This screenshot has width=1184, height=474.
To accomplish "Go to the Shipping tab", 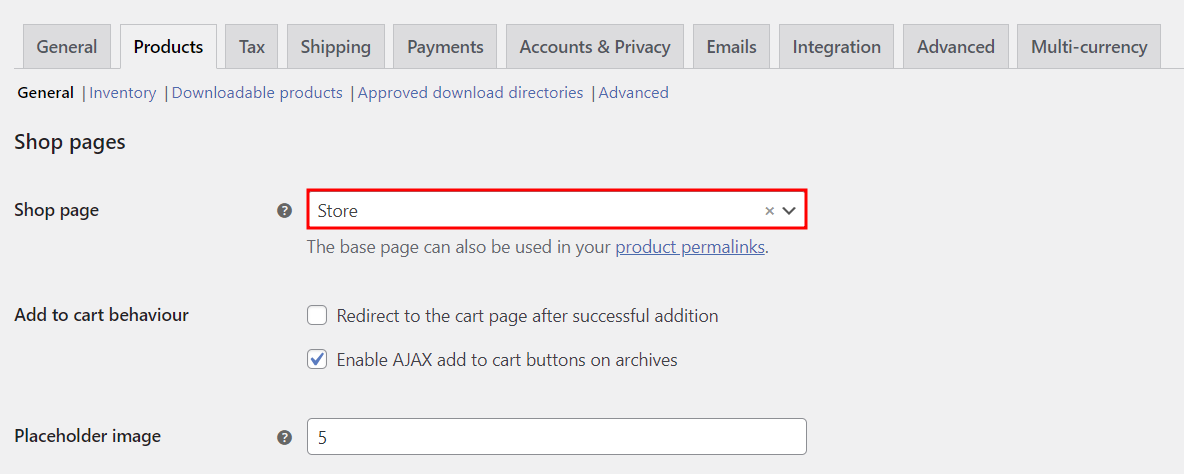I will (x=335, y=47).
